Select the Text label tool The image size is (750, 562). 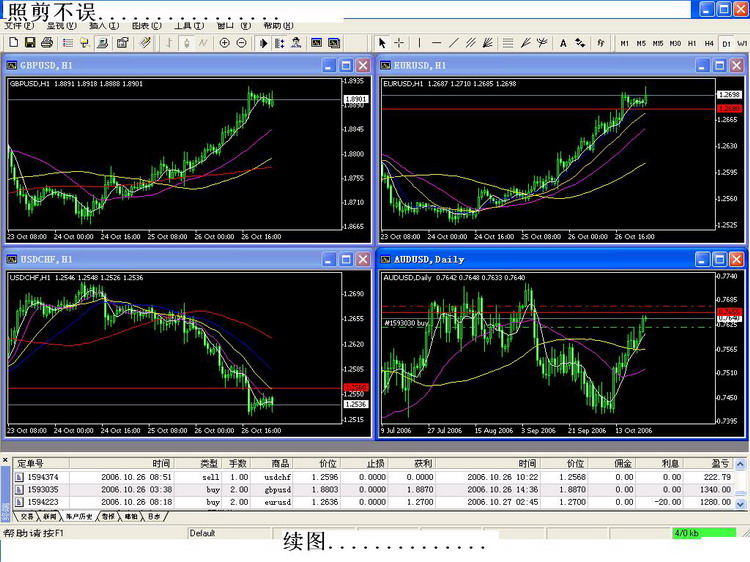tap(563, 43)
